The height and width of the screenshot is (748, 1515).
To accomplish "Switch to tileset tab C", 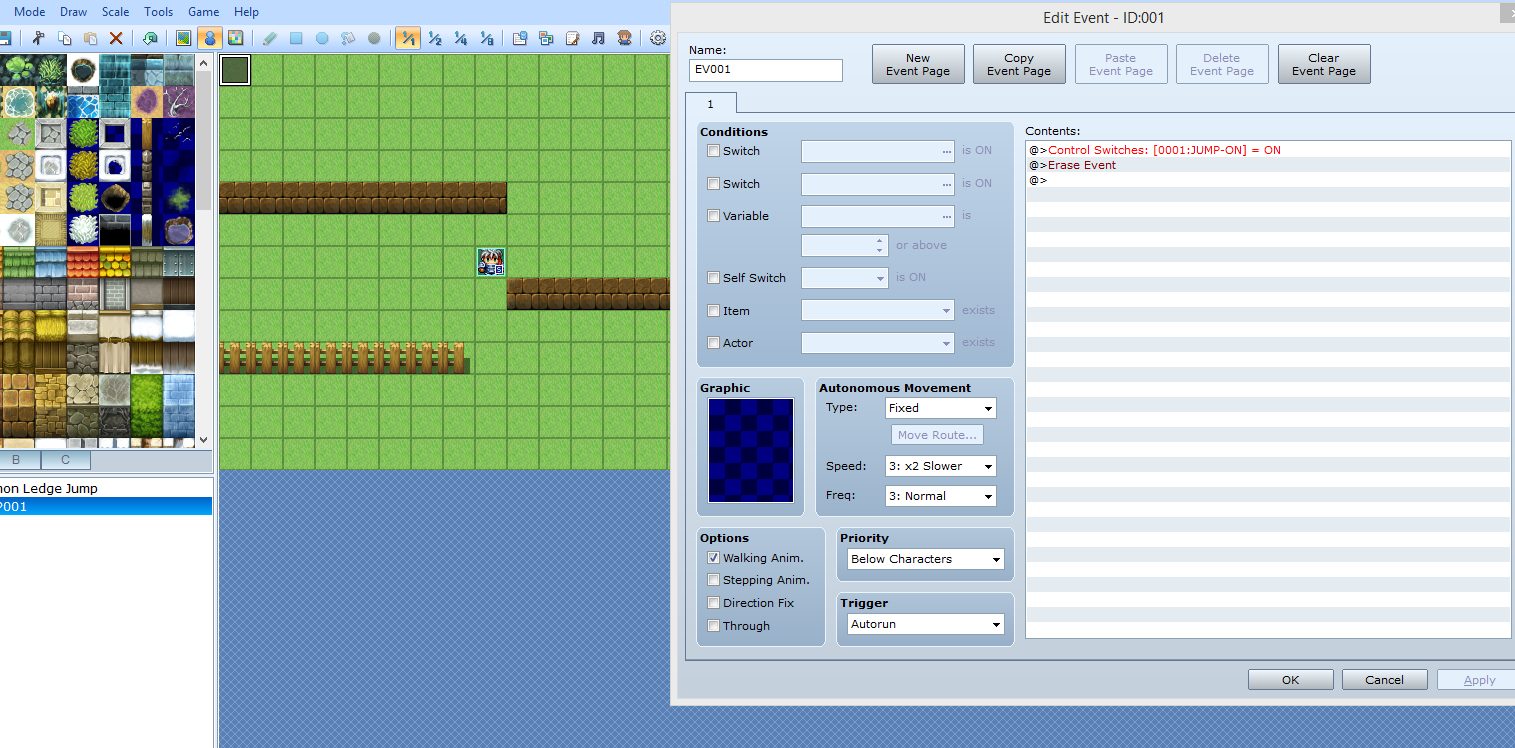I will coord(65,459).
